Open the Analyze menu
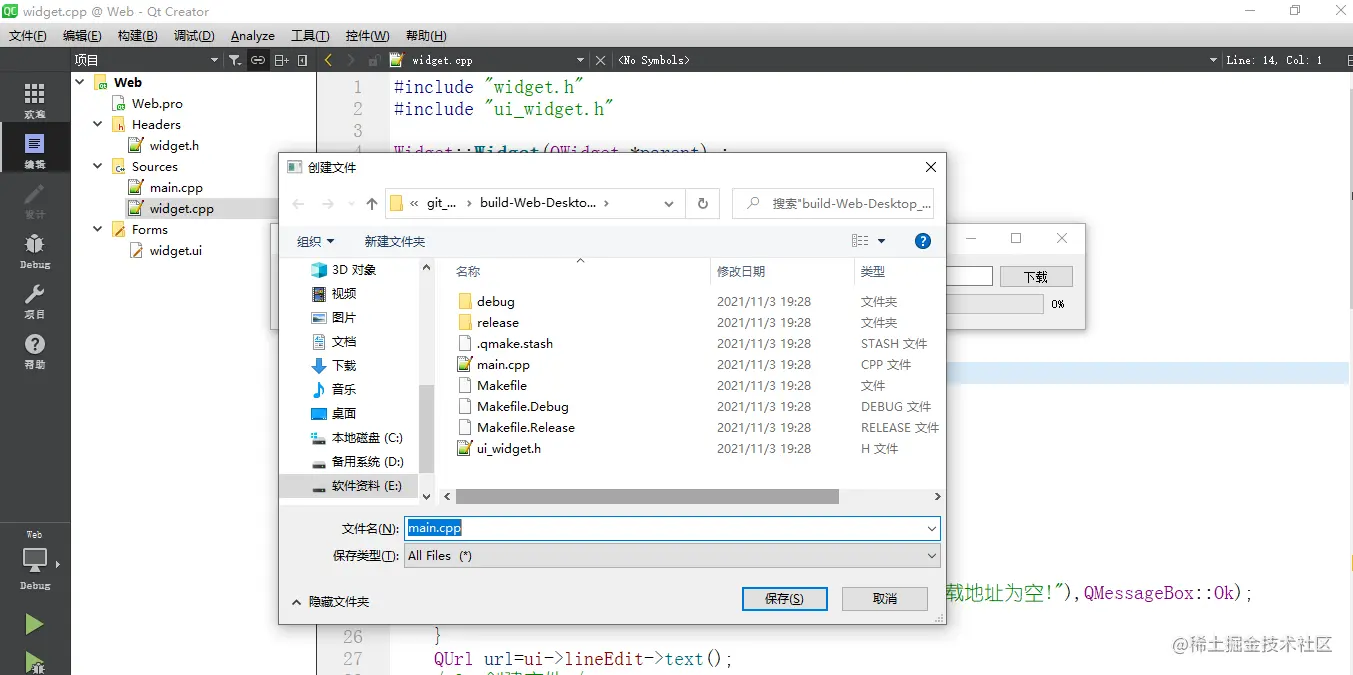 (252, 36)
